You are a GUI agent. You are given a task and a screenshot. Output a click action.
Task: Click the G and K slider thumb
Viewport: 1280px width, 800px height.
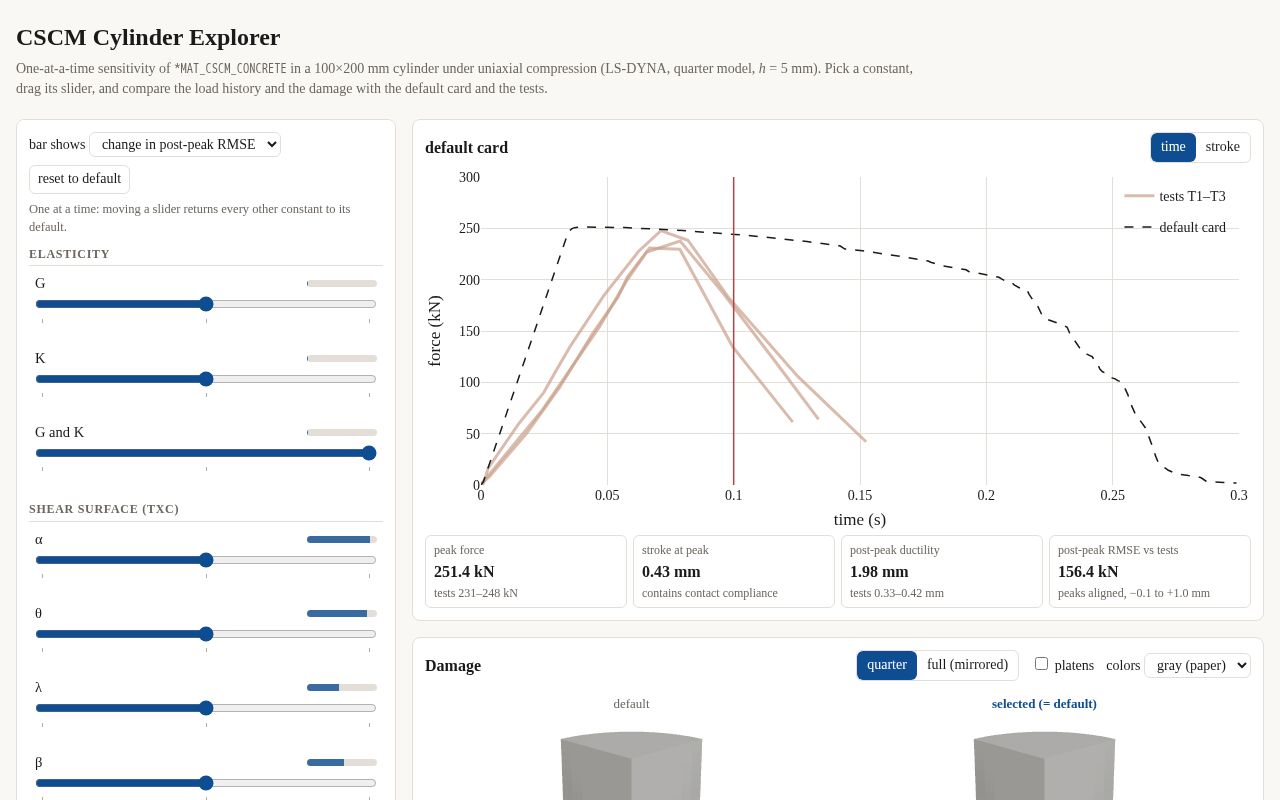(x=369, y=453)
